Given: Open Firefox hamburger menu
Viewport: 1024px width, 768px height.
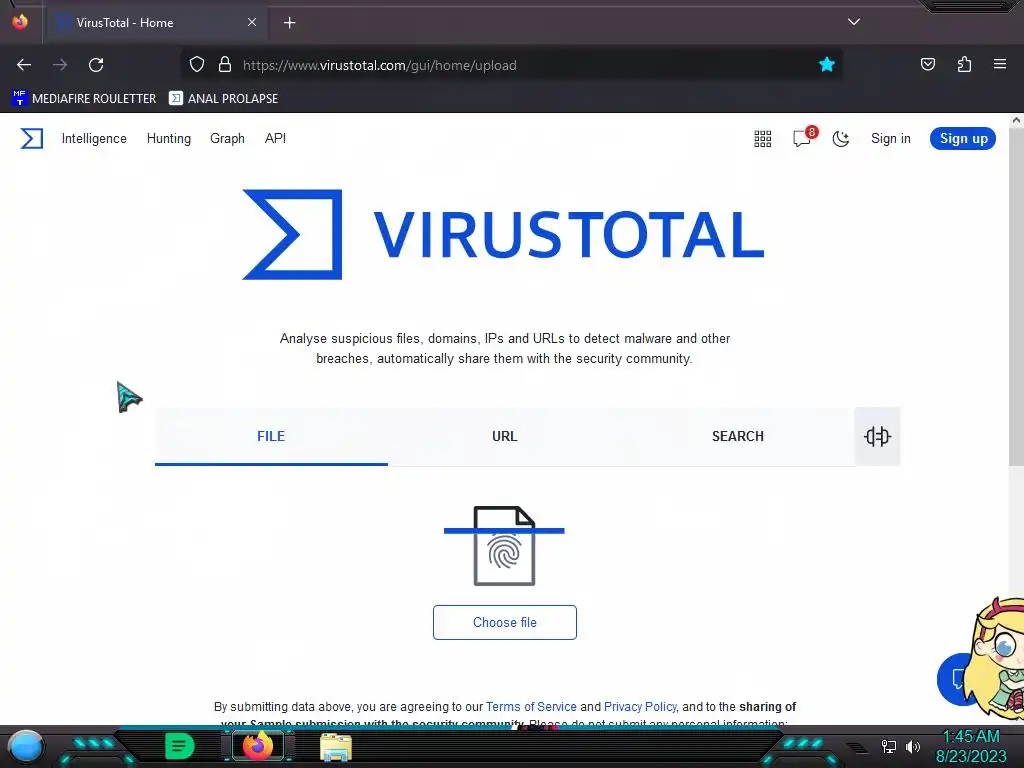Looking at the screenshot, I should (1000, 64).
